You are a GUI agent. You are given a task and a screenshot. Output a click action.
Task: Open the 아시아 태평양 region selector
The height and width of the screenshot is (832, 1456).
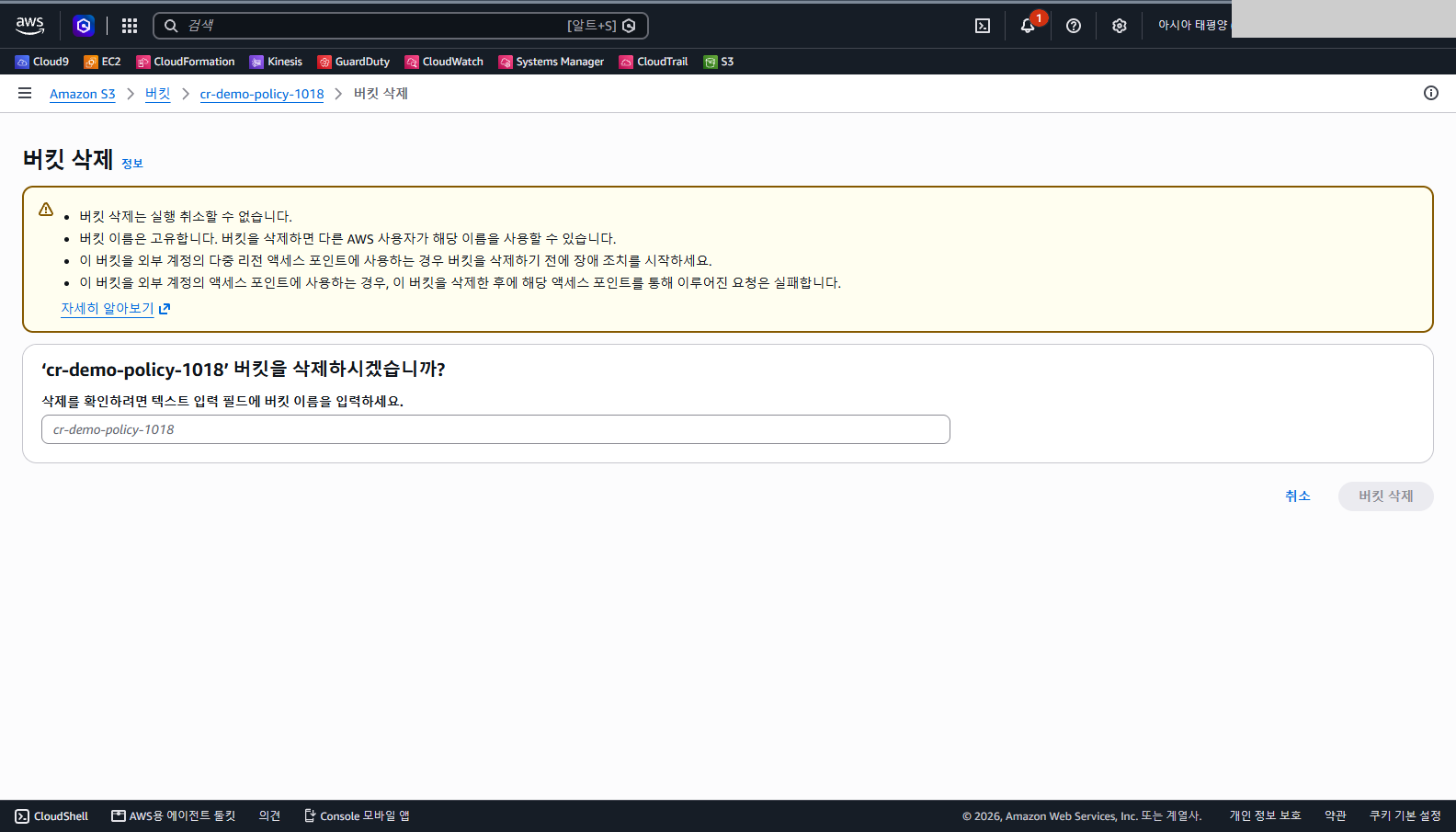tap(1192, 26)
